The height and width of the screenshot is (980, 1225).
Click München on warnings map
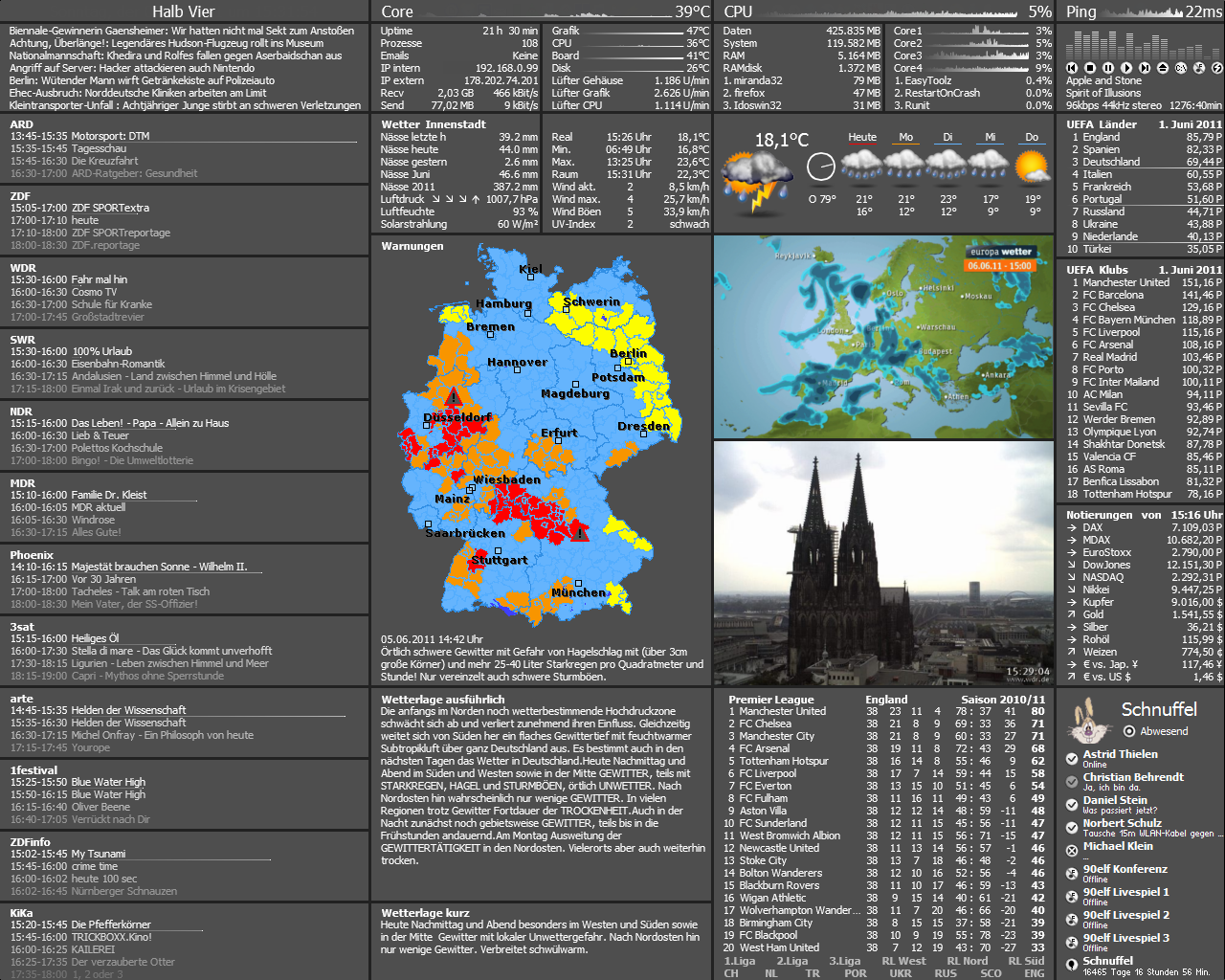point(578,592)
